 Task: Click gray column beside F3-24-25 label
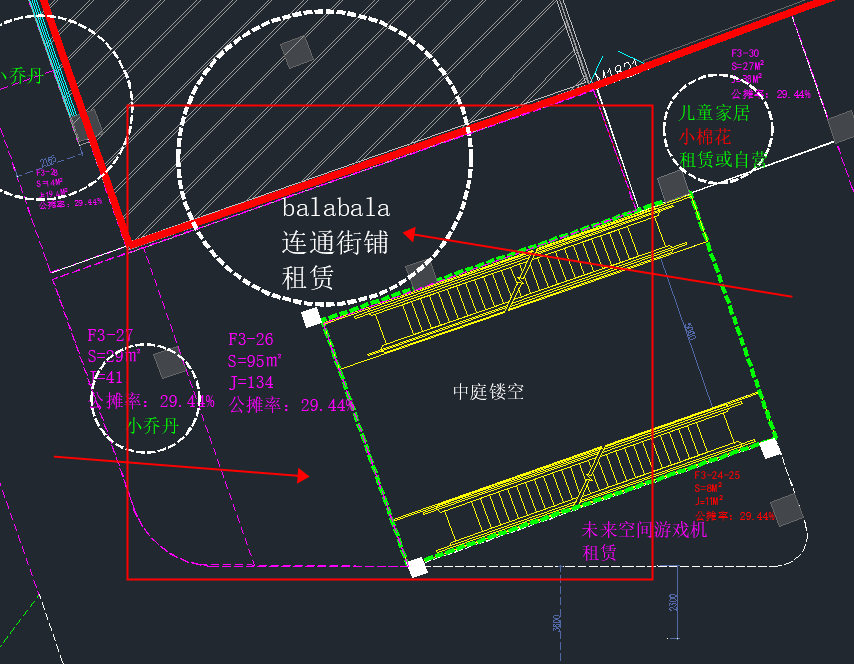point(787,509)
